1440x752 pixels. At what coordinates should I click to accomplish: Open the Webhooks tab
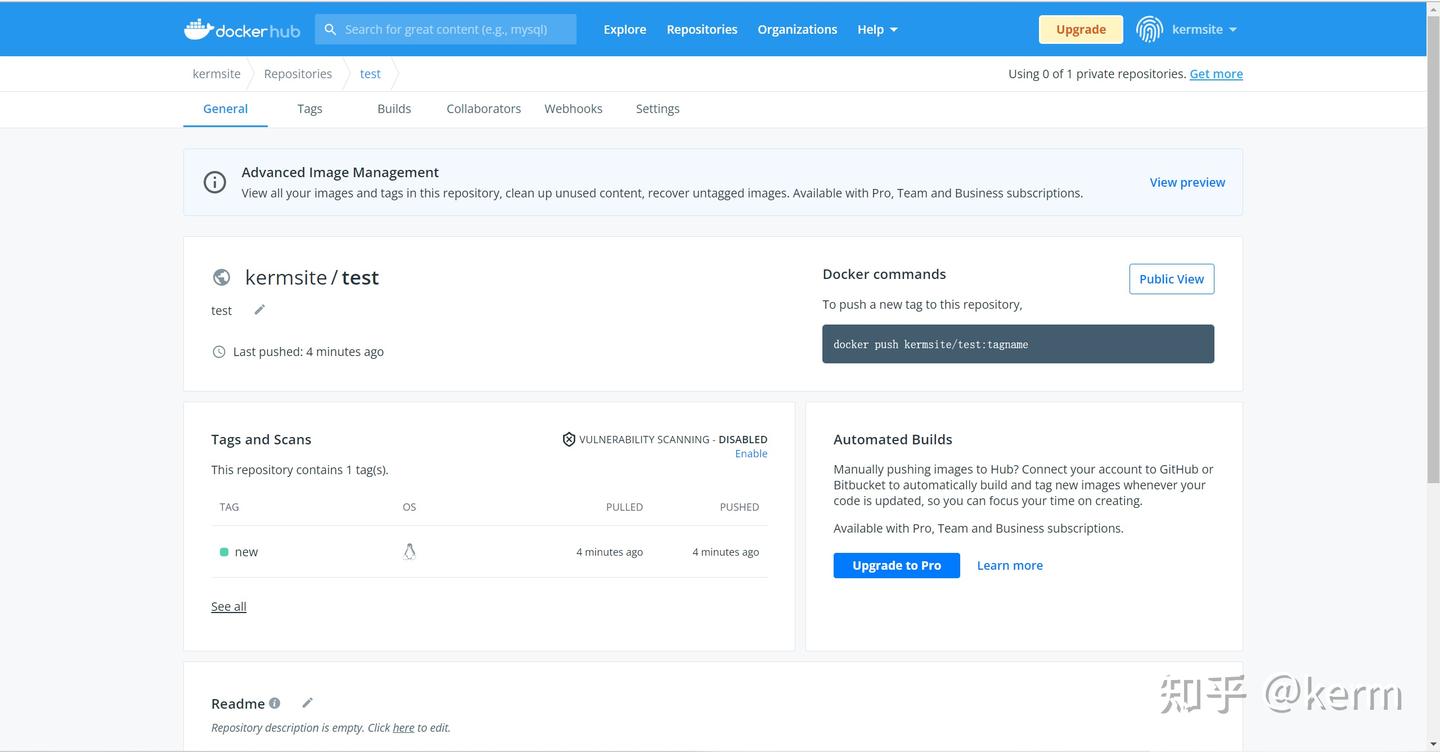573,109
